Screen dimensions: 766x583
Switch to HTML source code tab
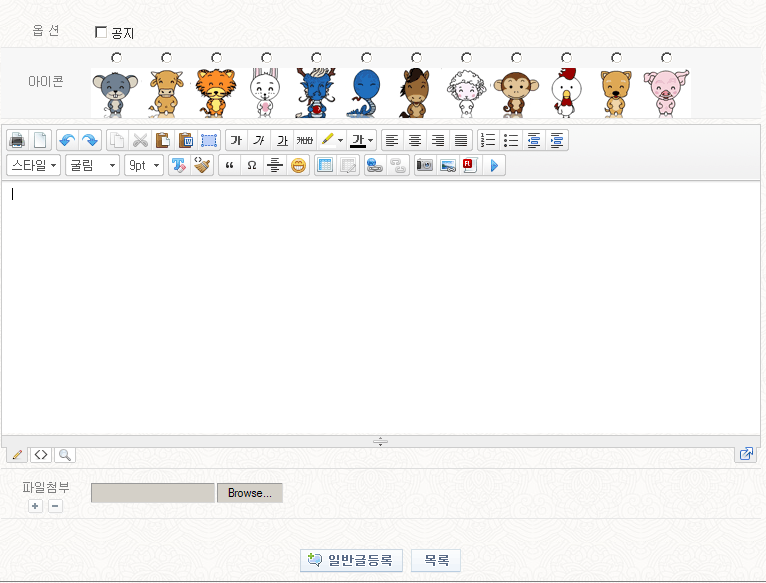[41, 455]
